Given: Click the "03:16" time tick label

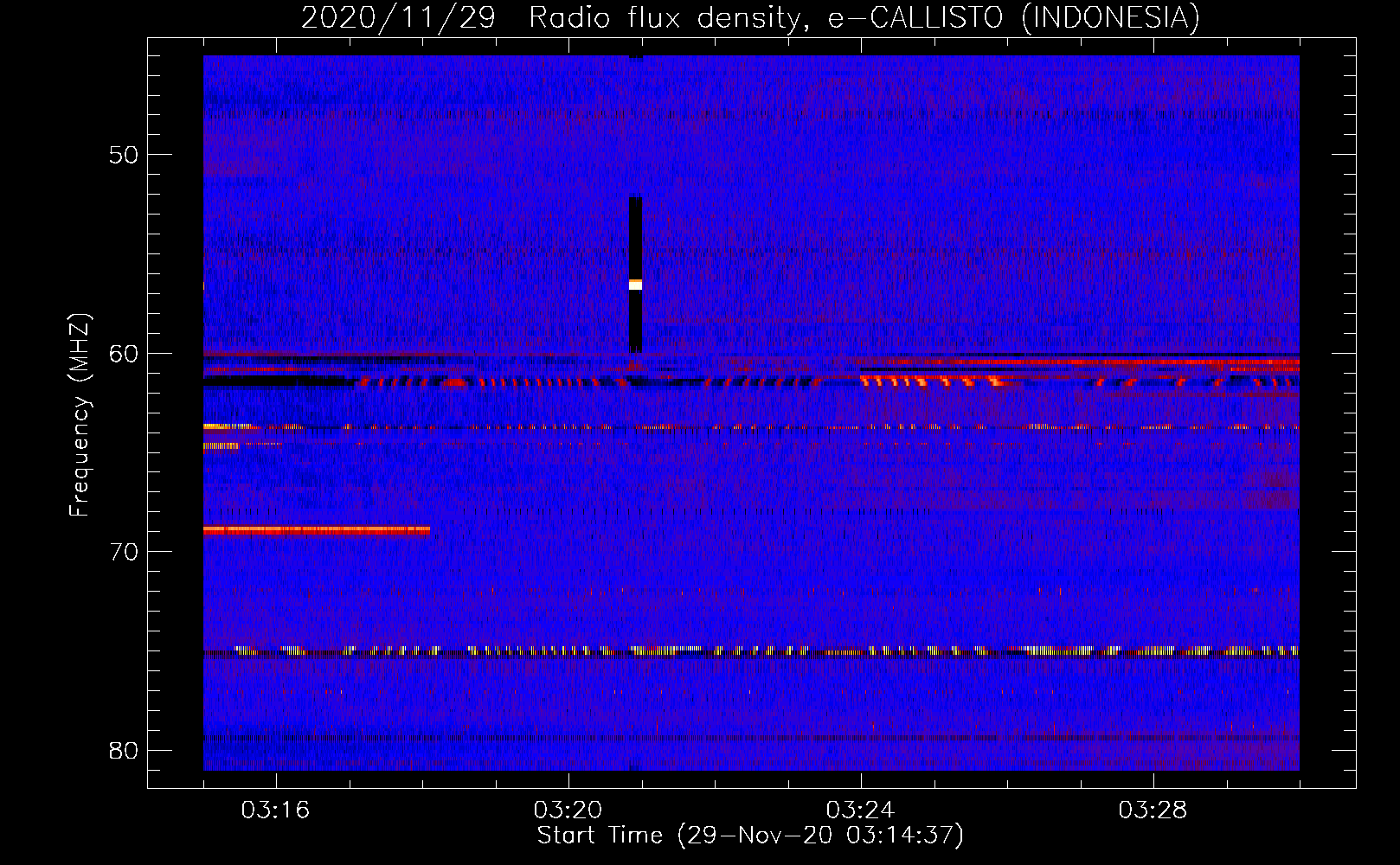Looking at the screenshot, I should click(x=275, y=811).
